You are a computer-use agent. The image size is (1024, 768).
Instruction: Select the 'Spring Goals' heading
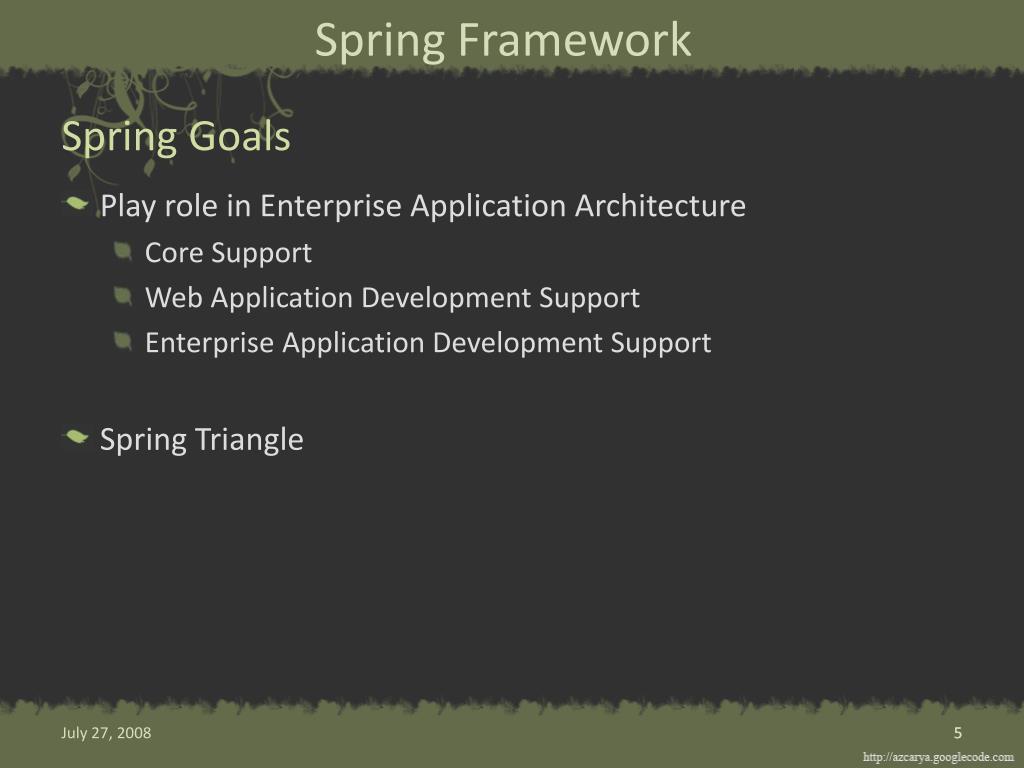tap(176, 137)
